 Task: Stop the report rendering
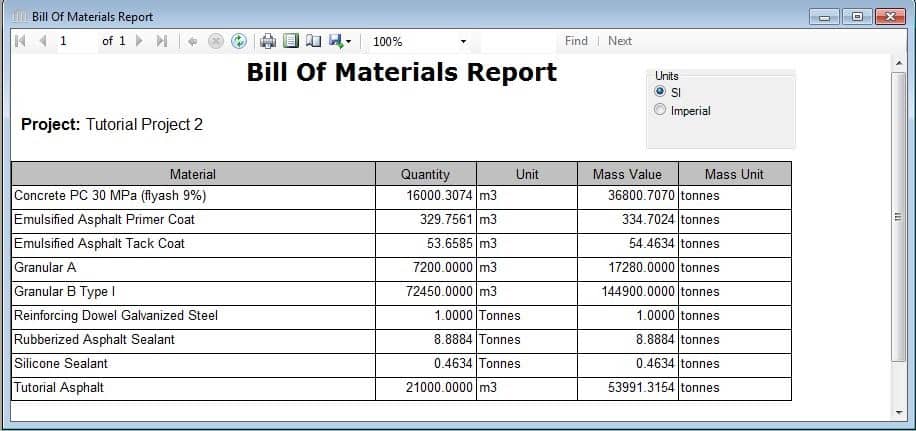click(215, 41)
